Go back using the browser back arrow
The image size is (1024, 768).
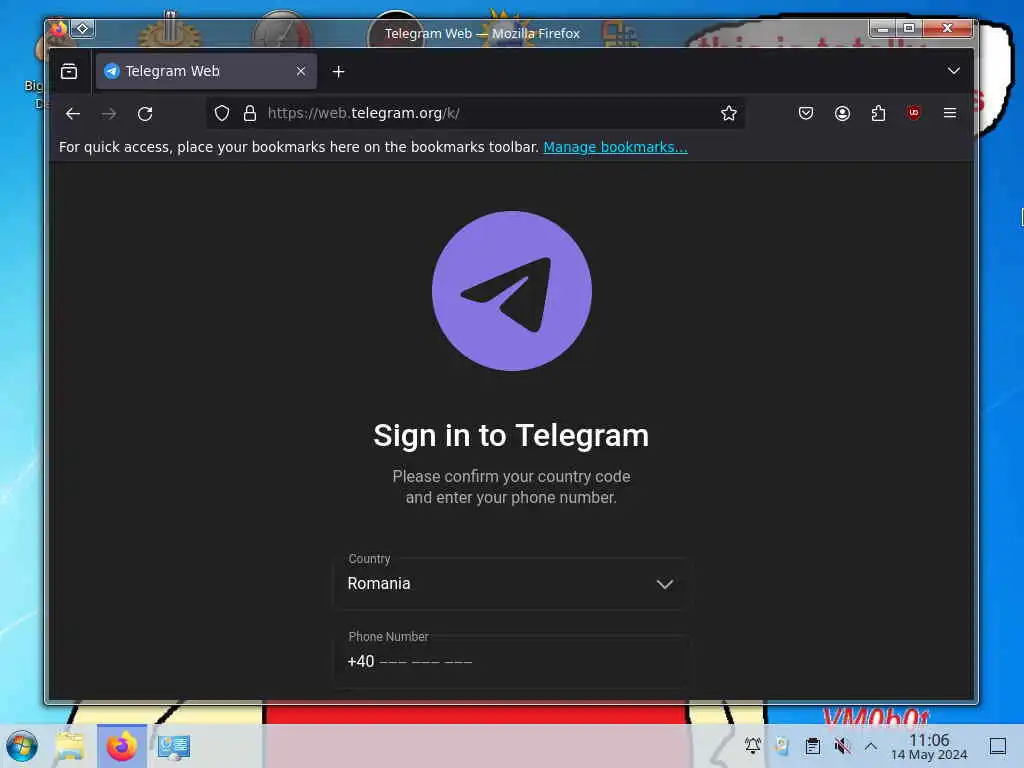72,114
